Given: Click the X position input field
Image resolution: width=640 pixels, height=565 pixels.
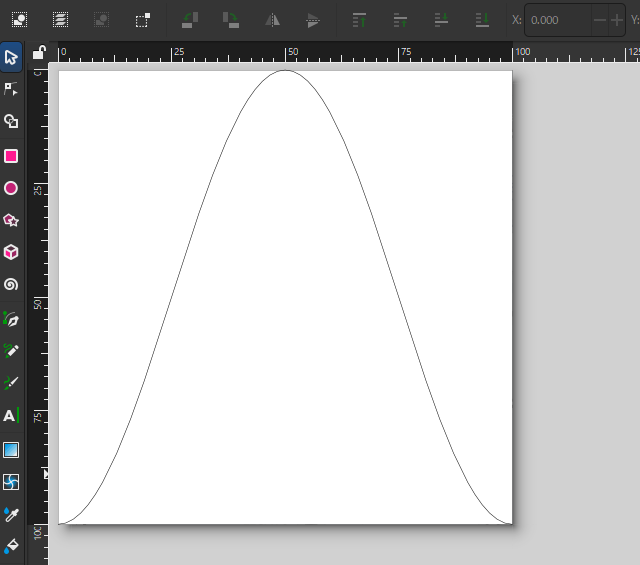Looking at the screenshot, I should [x=558, y=20].
